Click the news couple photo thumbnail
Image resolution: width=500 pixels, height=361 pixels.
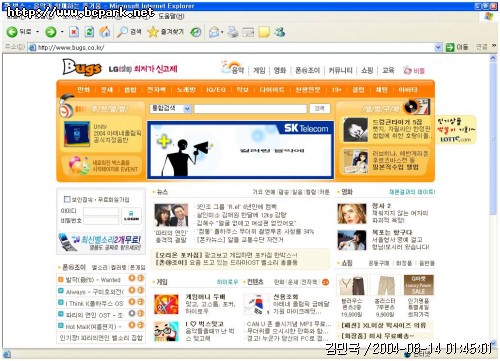pyautogui.click(x=171, y=215)
